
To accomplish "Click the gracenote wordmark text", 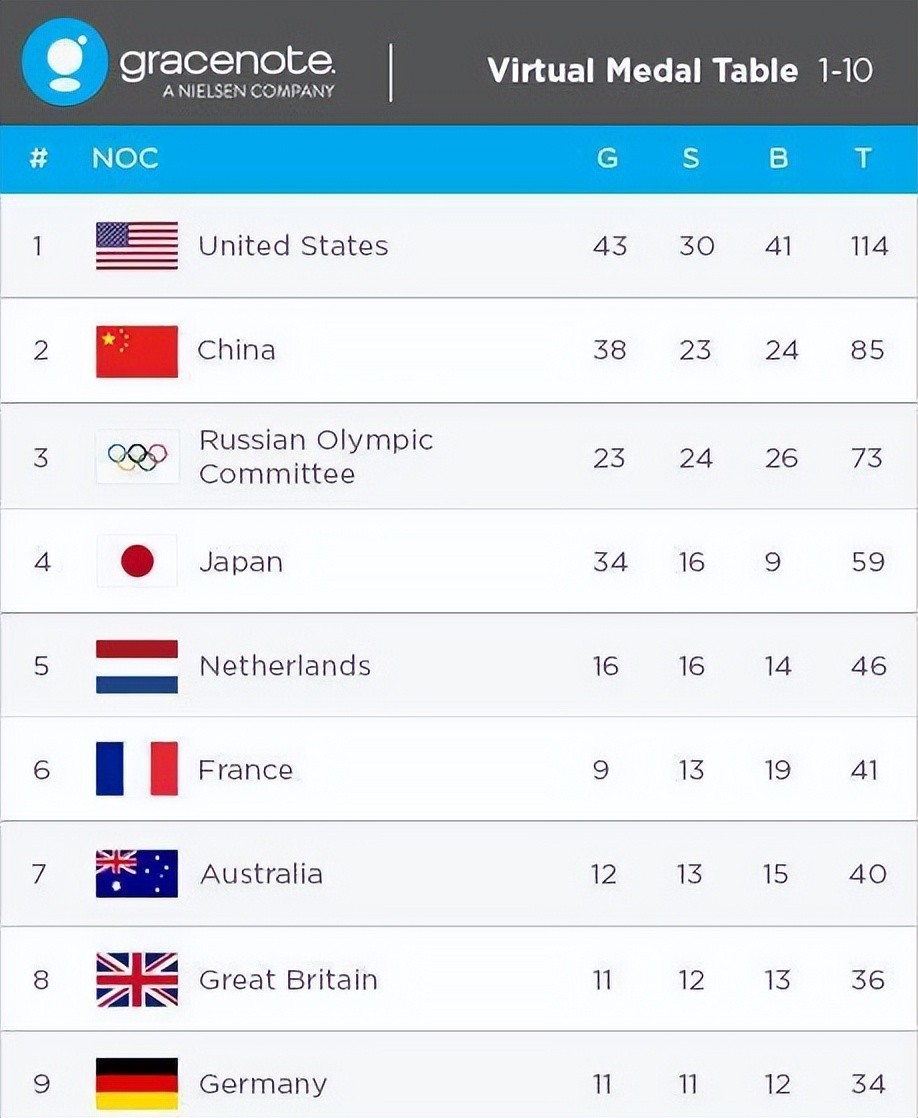I will pyautogui.click(x=227, y=63).
